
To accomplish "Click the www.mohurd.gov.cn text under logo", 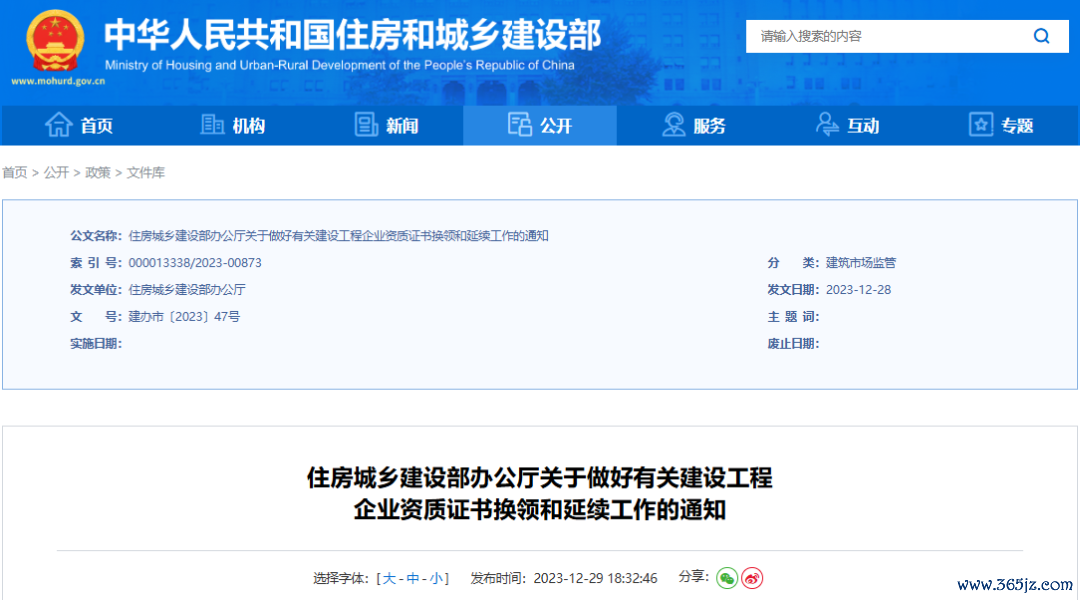I will (x=59, y=81).
